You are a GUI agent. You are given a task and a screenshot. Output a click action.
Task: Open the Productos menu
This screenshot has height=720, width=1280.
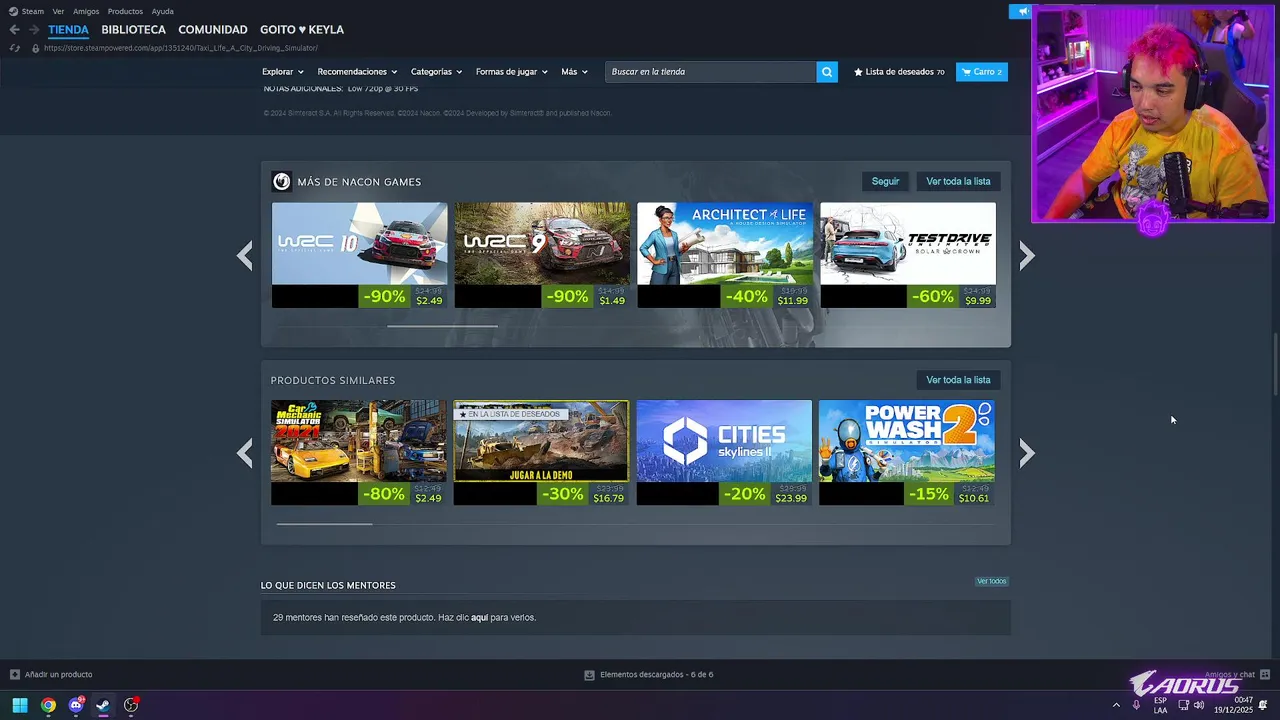(125, 12)
